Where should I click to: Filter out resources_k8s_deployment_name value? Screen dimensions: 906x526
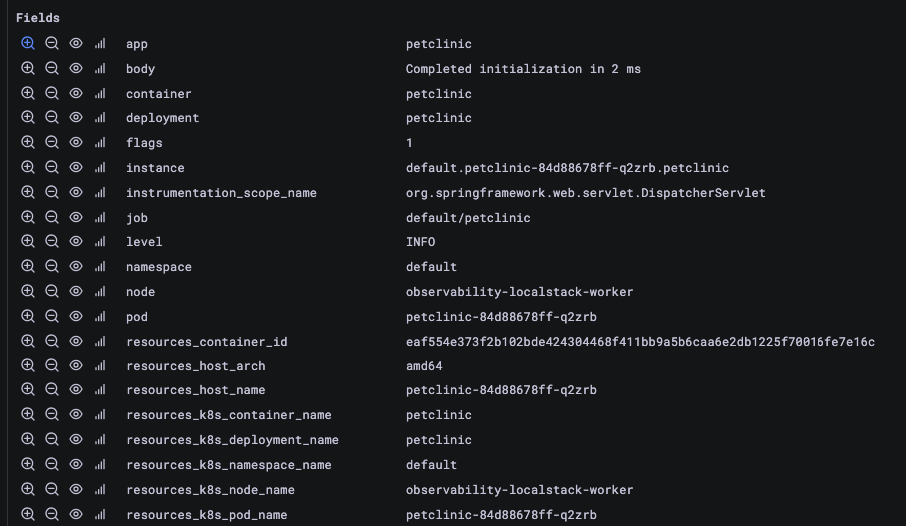(x=52, y=440)
